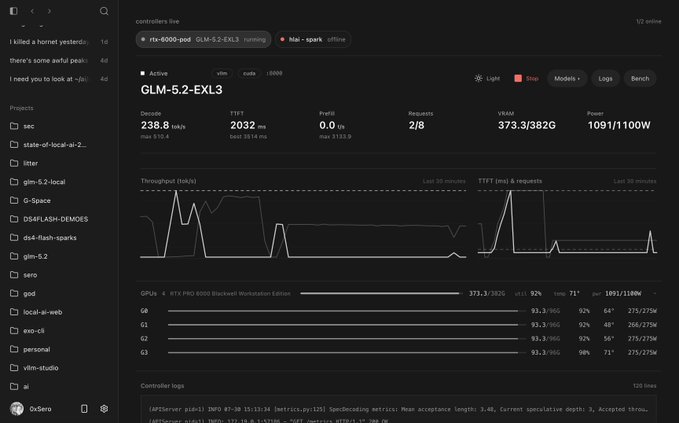Click the Controller logs heading
This screenshot has width=679, height=423.
coord(162,386)
